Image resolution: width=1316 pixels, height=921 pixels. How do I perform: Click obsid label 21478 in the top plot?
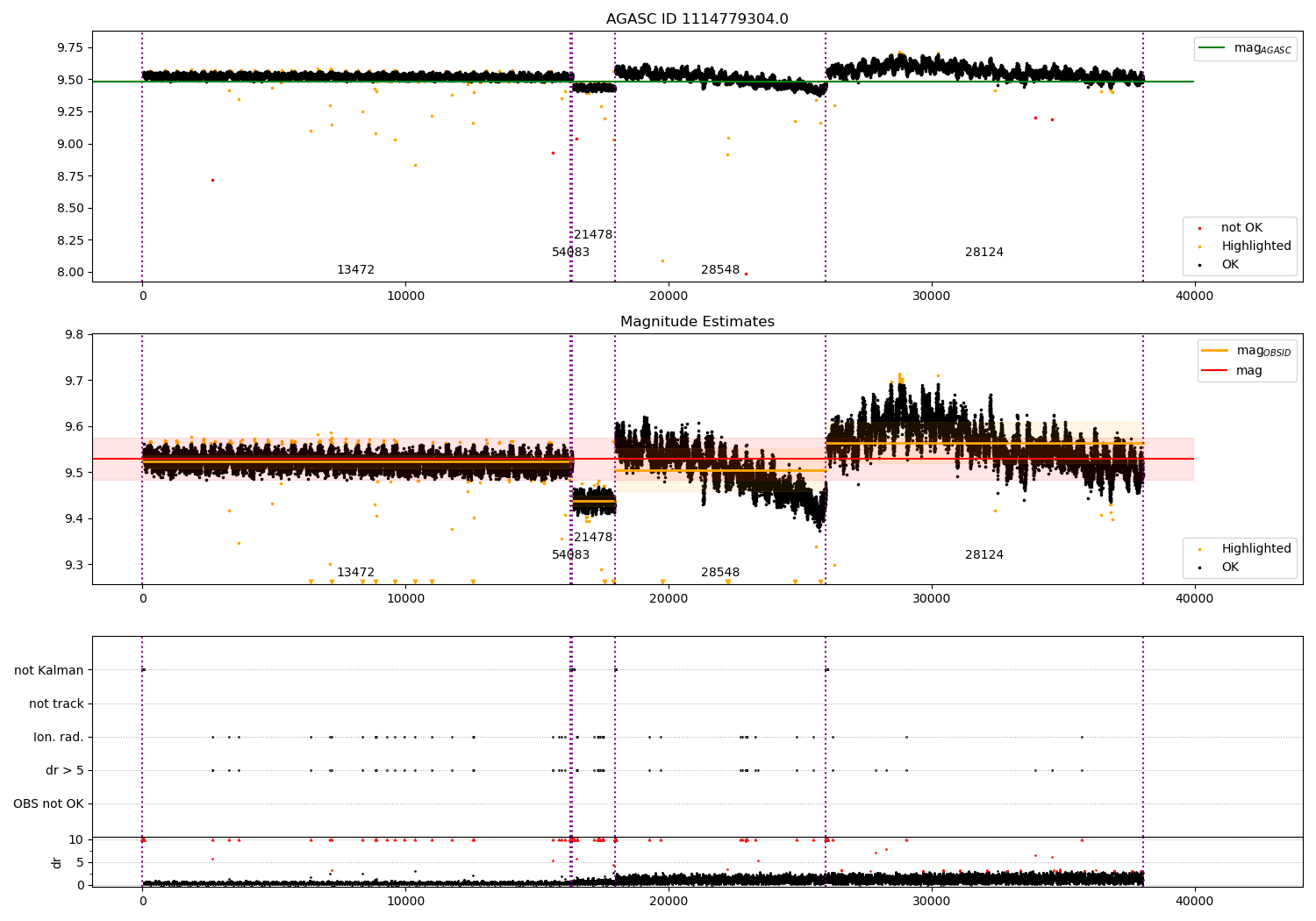click(x=593, y=234)
